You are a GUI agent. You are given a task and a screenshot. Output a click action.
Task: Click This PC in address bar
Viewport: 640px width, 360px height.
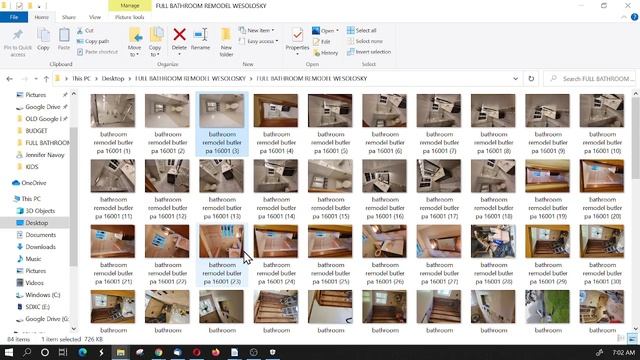[81, 78]
